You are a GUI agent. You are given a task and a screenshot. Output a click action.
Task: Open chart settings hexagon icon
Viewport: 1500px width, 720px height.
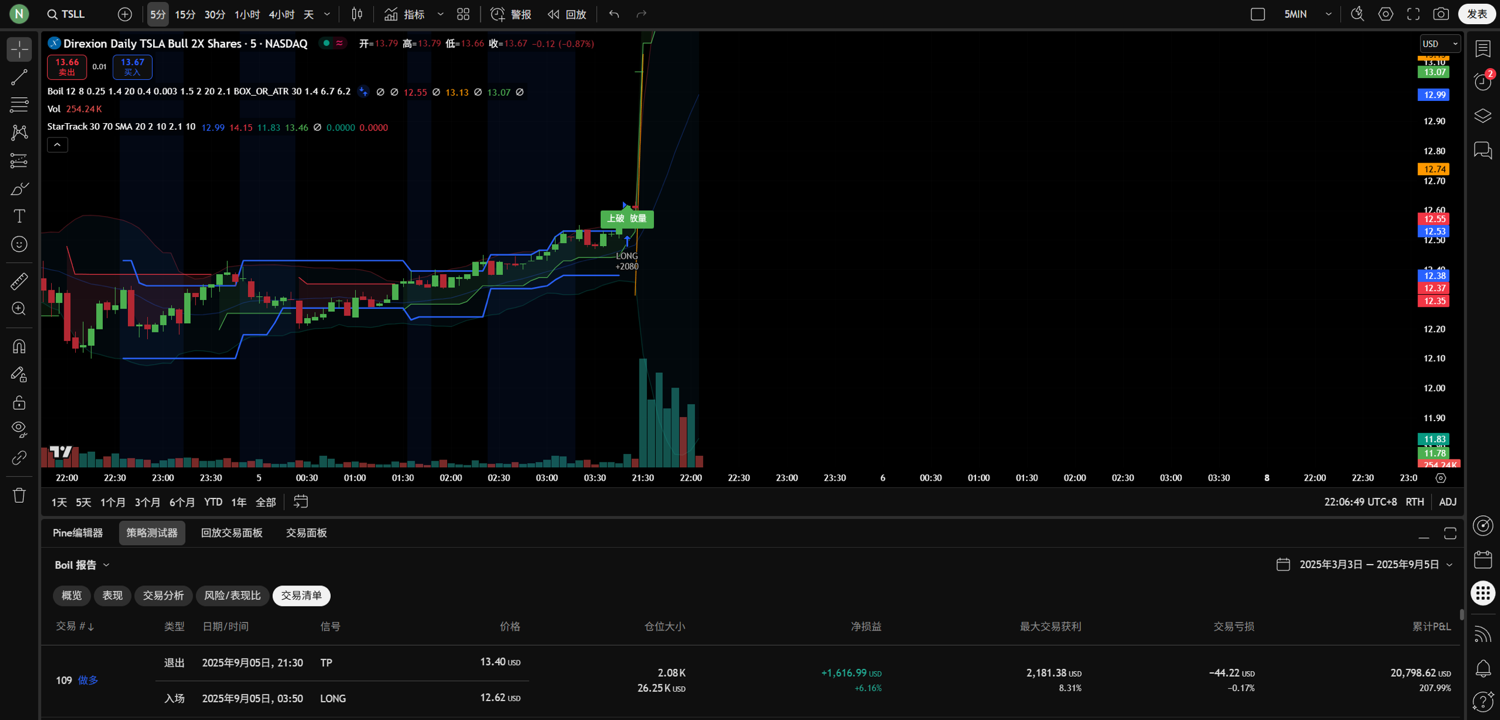tap(1385, 14)
